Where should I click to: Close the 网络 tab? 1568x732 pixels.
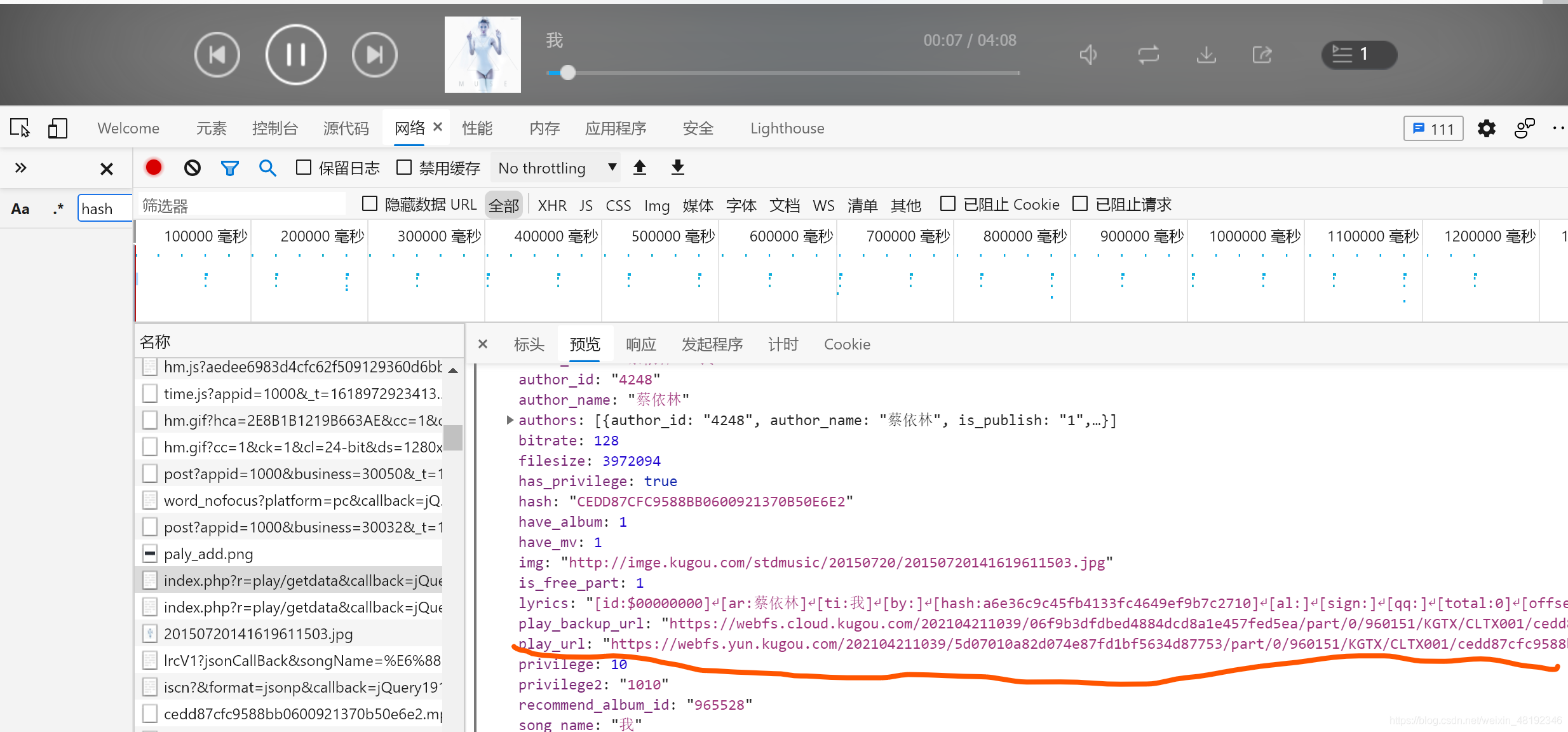tap(438, 127)
